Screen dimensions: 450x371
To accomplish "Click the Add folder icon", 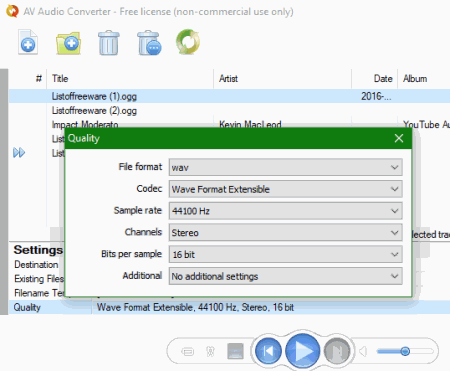I will [x=68, y=42].
